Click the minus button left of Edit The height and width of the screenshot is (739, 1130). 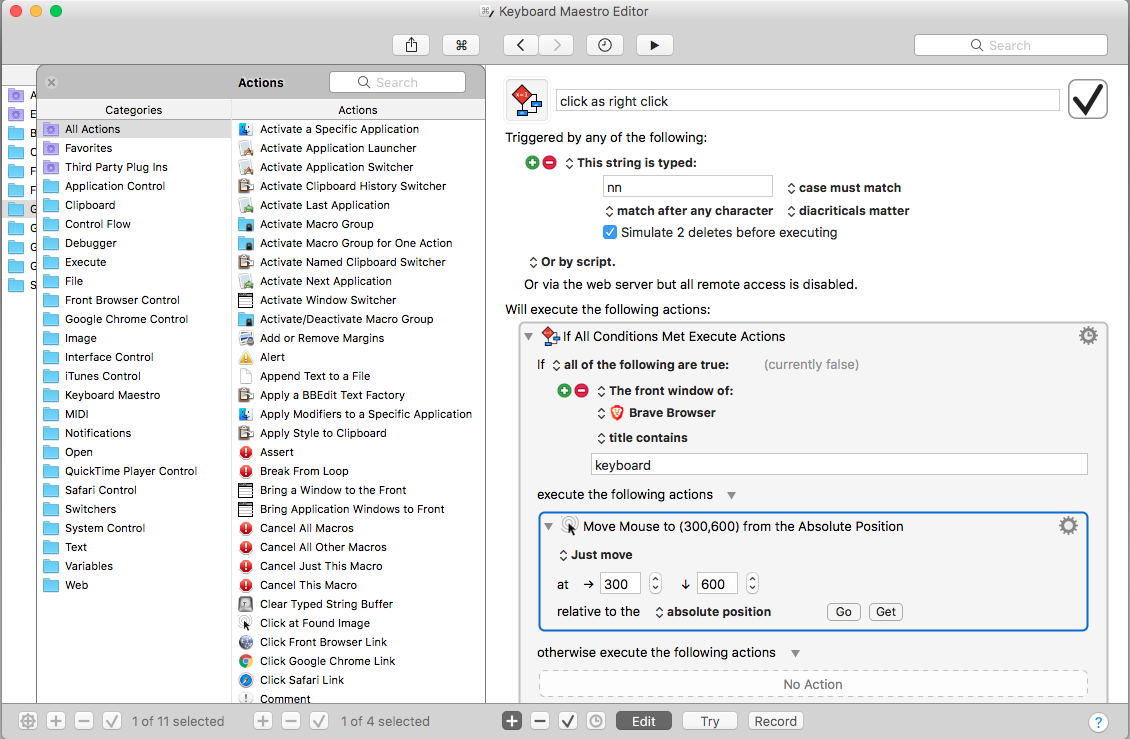pos(540,721)
